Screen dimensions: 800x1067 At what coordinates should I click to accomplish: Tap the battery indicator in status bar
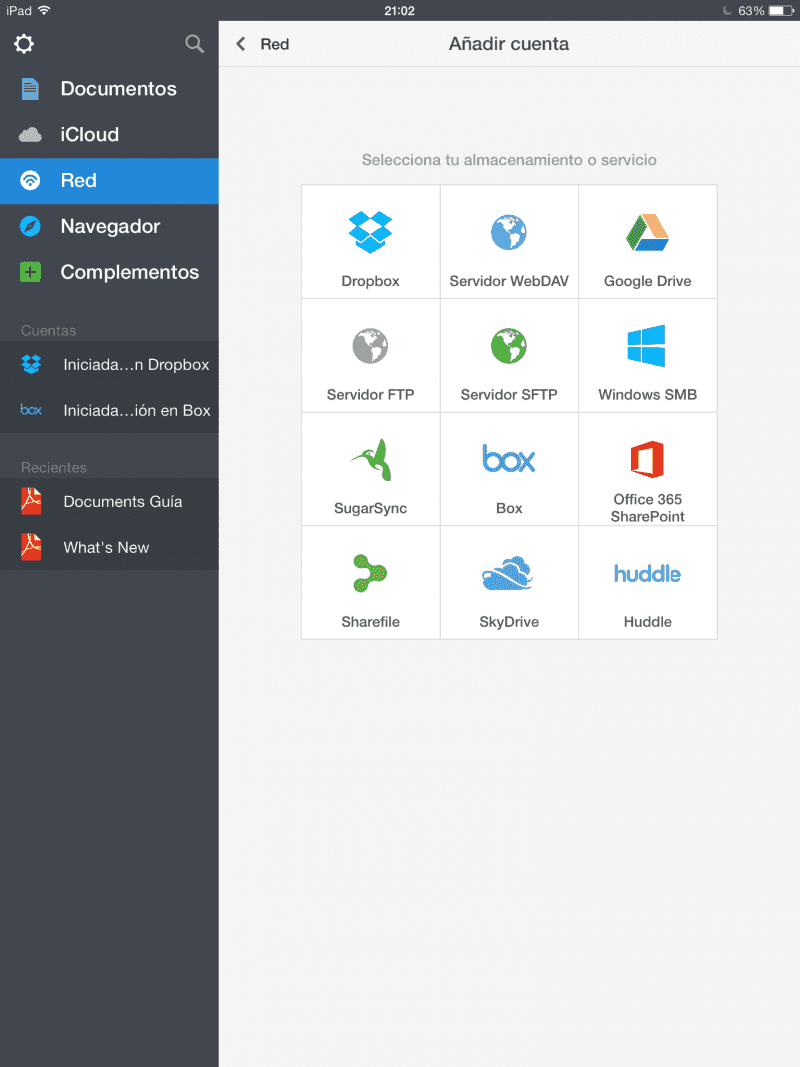781,11
